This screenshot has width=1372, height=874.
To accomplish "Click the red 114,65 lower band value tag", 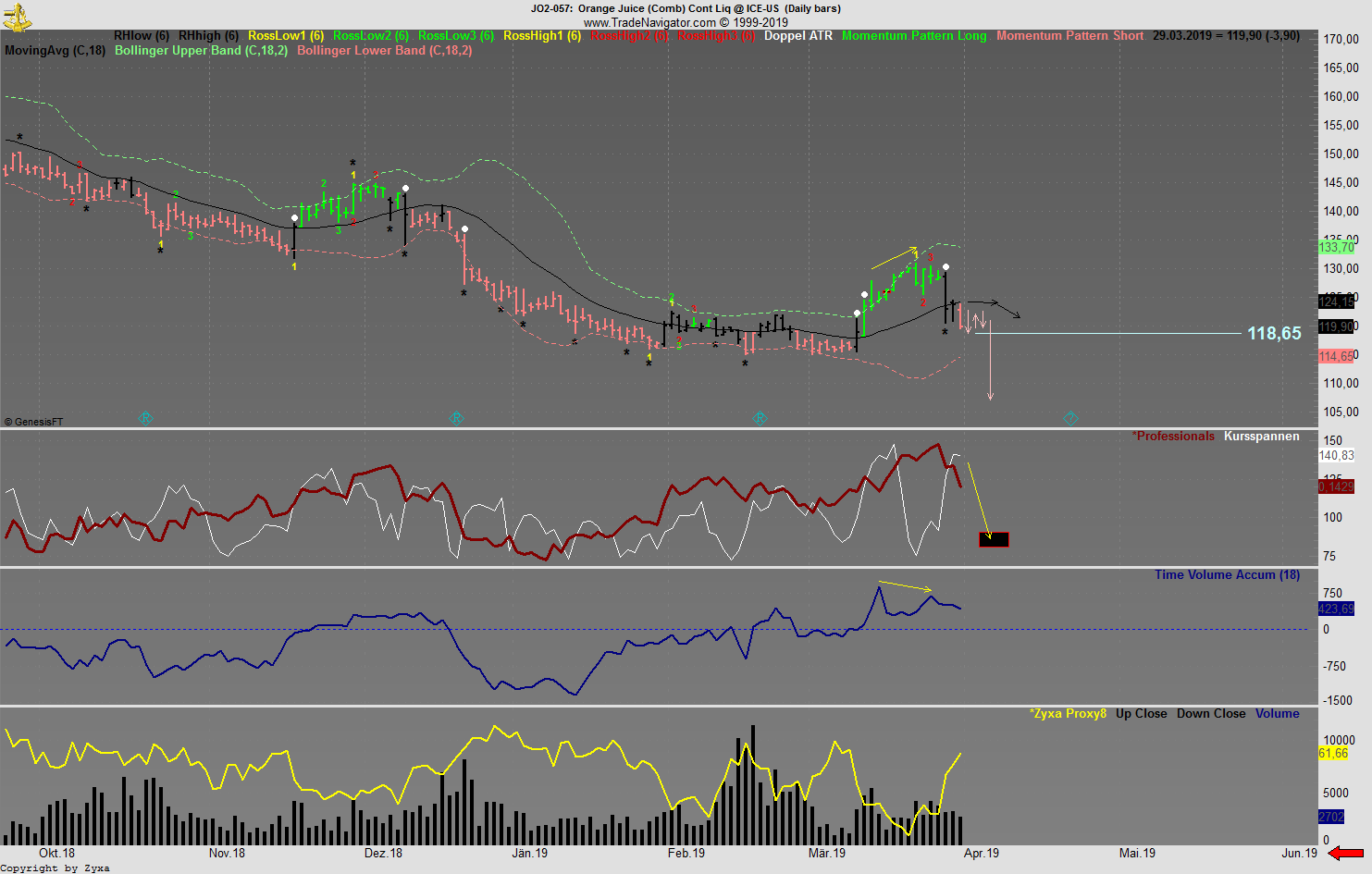I will pos(1337,356).
